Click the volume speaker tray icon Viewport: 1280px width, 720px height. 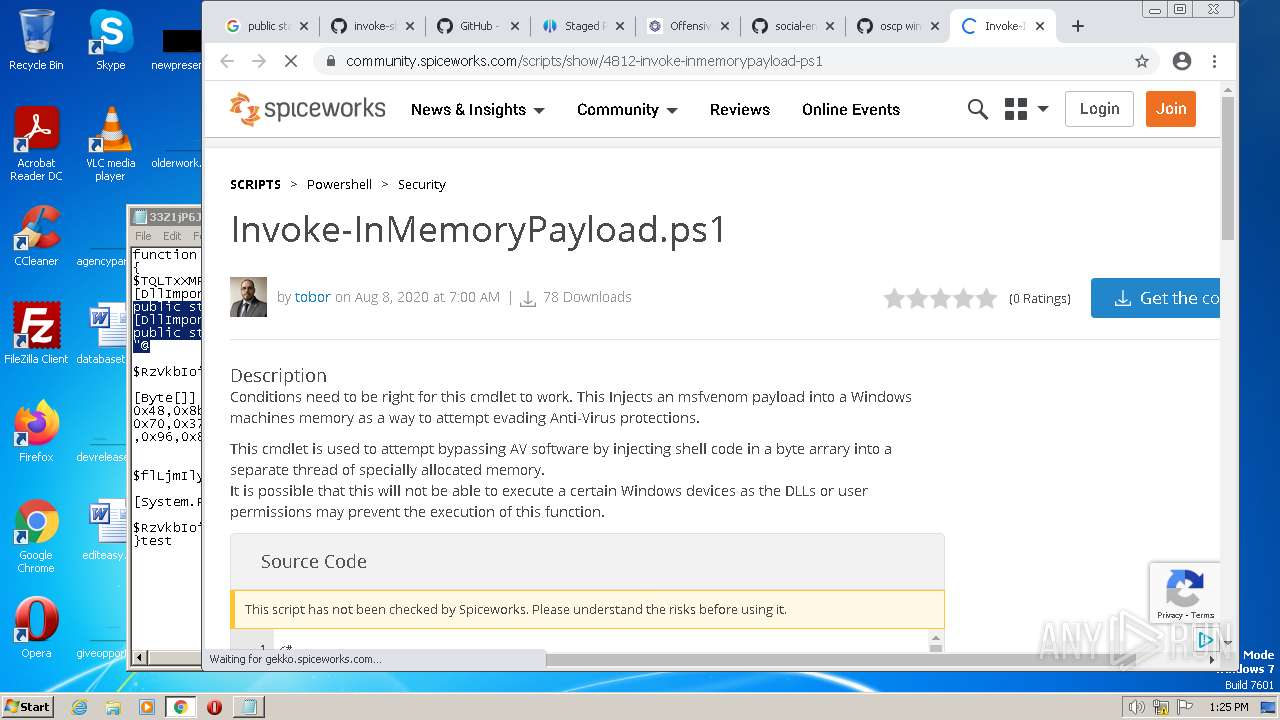tap(1136, 707)
